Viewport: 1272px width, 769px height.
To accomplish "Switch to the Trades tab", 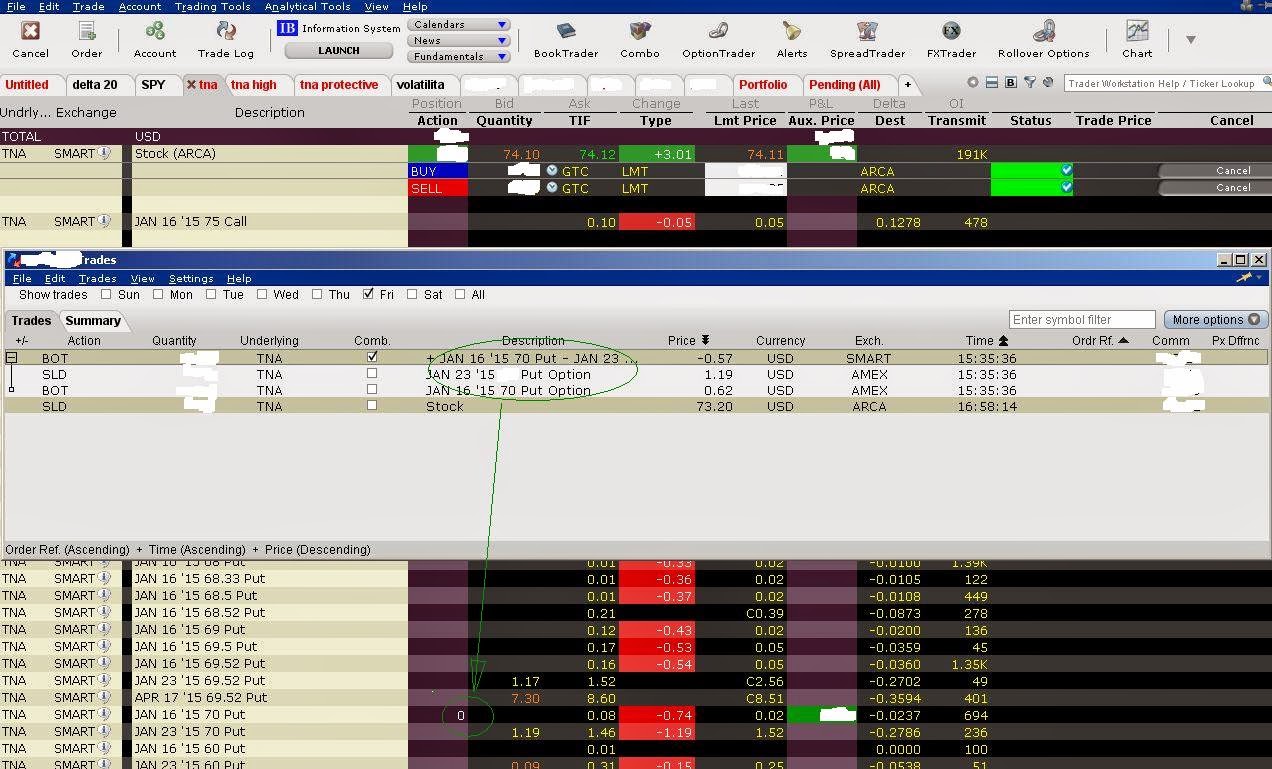I will click(31, 320).
